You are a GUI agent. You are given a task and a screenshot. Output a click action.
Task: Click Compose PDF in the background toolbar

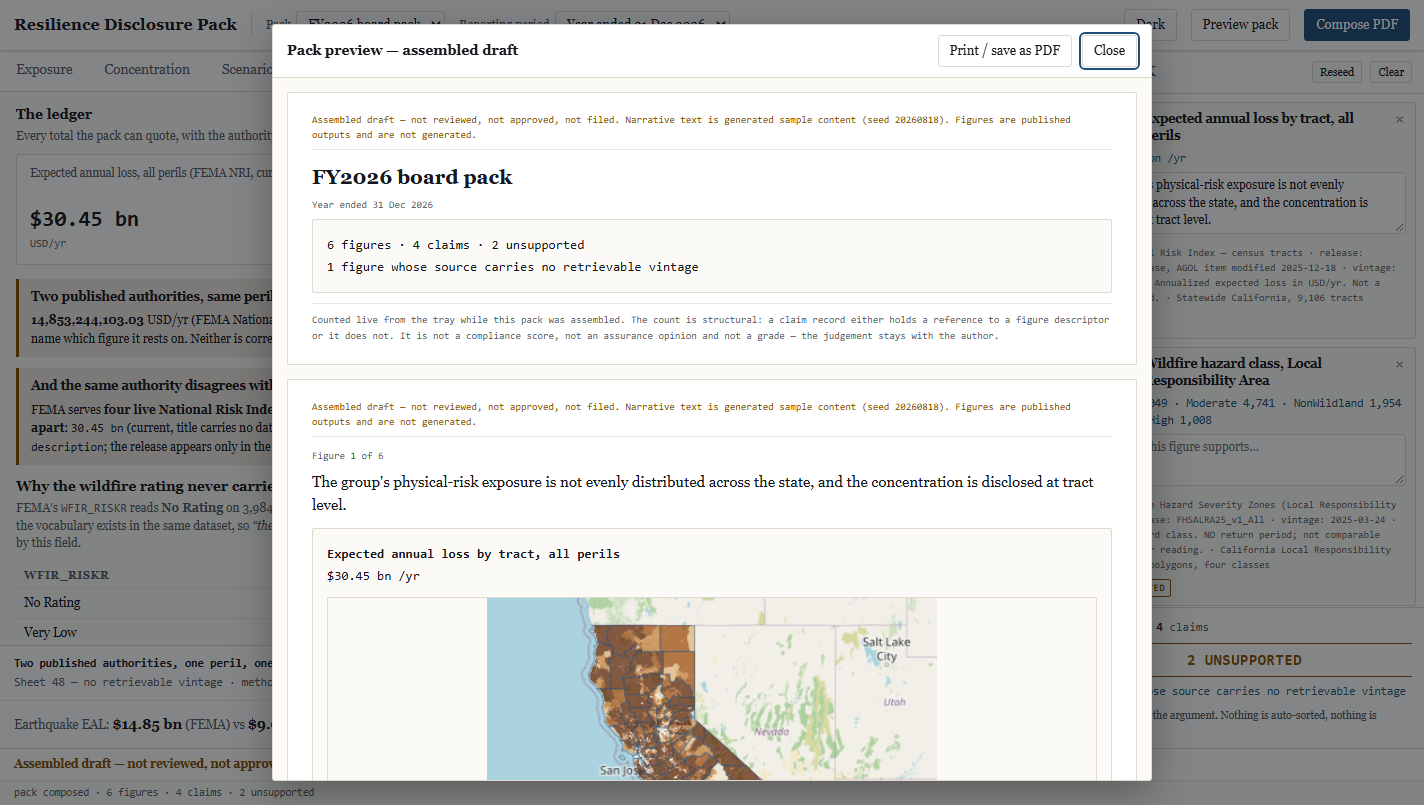pos(1357,25)
